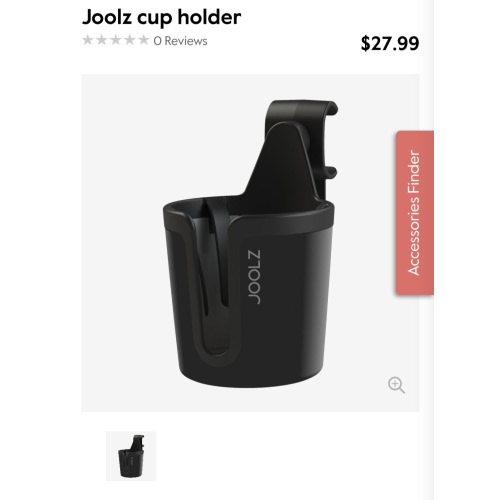Click the main cup holder product image
The image size is (500, 500).
tap(251, 243)
